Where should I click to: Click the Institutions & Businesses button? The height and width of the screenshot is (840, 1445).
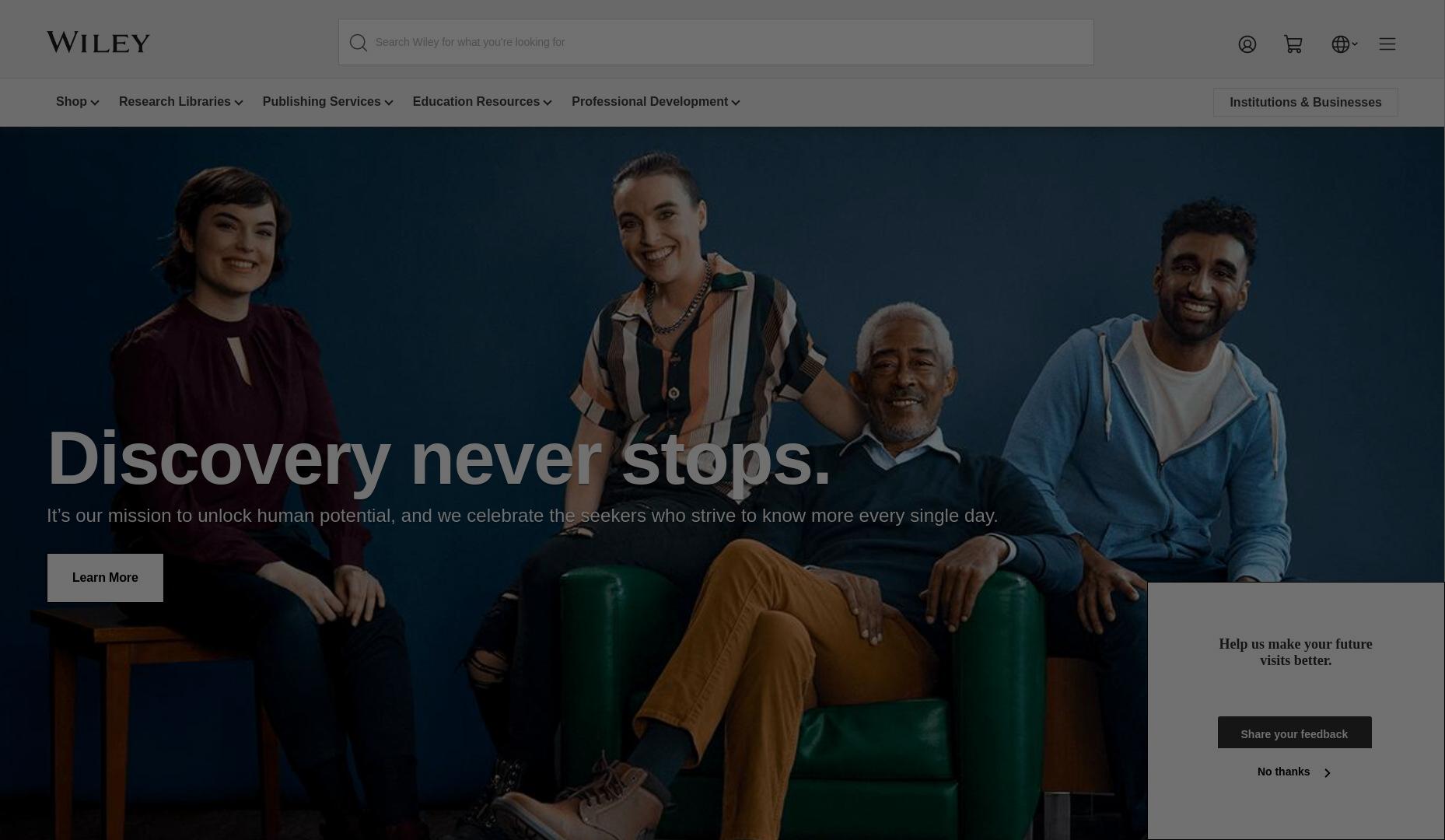[x=1306, y=103]
